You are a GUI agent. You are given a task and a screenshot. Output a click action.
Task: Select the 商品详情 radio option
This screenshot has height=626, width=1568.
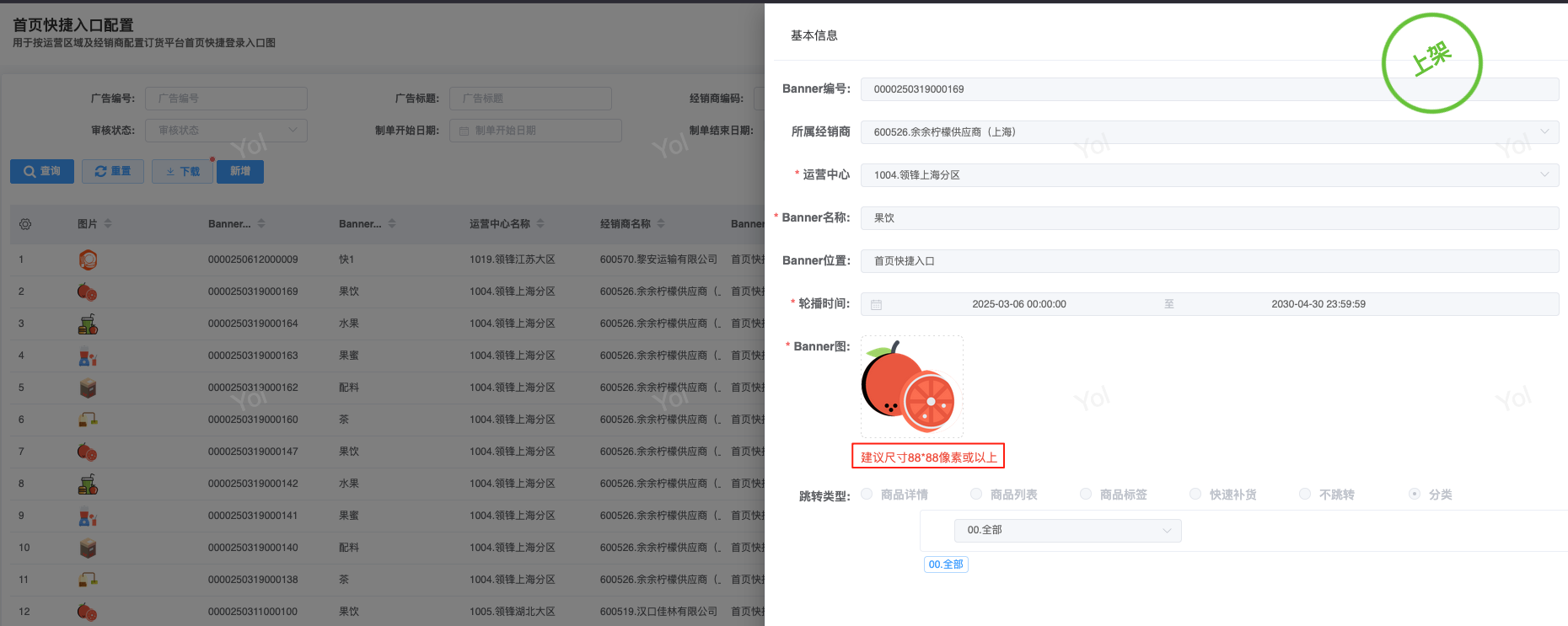(867, 494)
